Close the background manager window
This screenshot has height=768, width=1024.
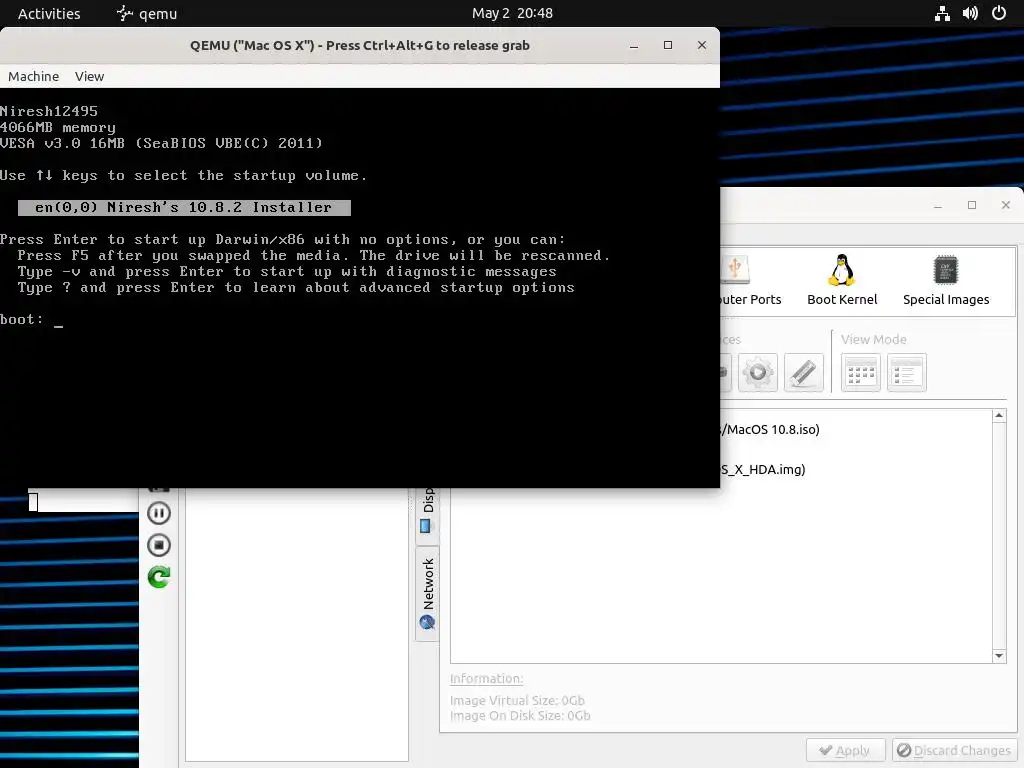click(x=1006, y=205)
